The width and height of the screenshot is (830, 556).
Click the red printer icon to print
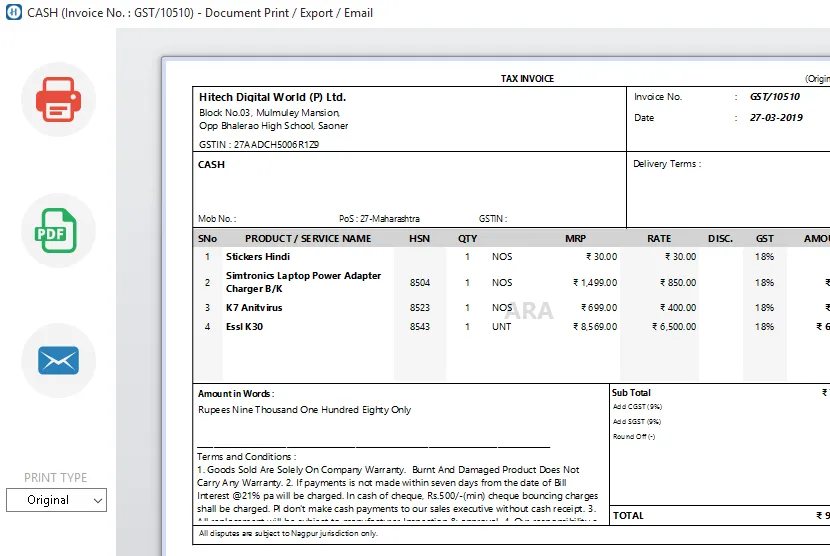[58, 100]
